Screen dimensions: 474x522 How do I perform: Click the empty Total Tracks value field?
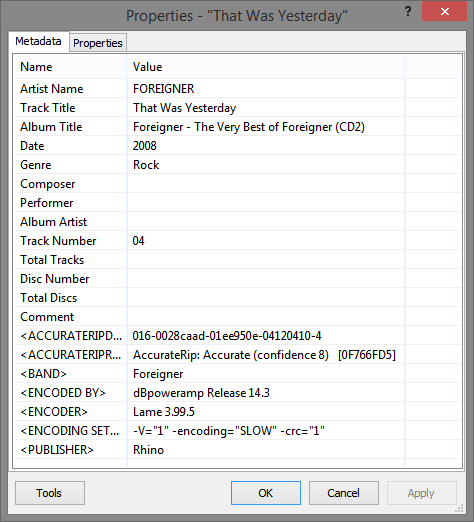(266, 260)
